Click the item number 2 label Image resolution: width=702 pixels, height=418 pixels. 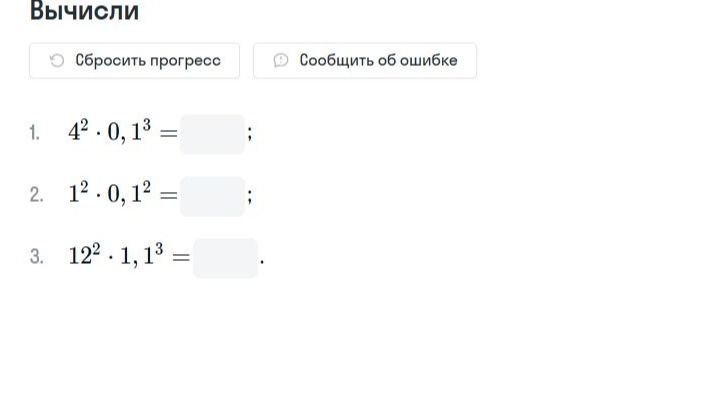[x=36, y=195]
